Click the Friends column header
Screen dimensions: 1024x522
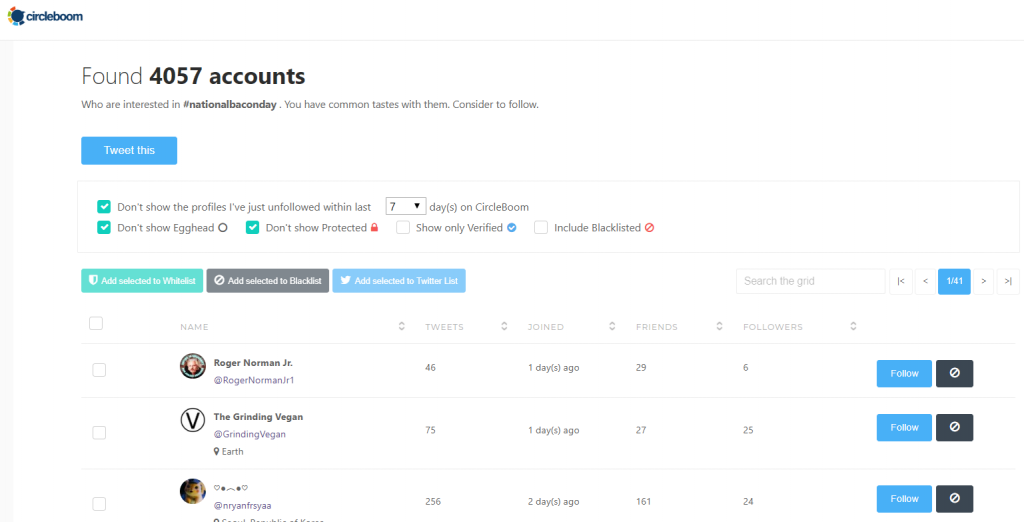point(657,327)
